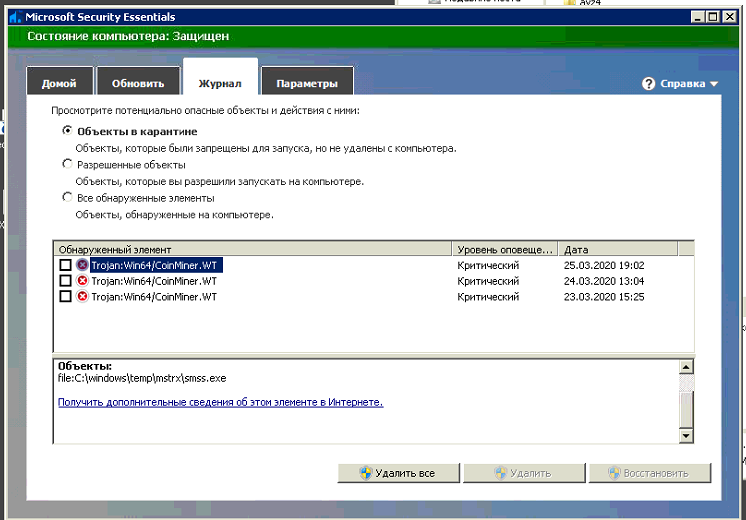This screenshot has height=520, width=746.
Task: Click the help question mark icon
Action: tap(648, 84)
